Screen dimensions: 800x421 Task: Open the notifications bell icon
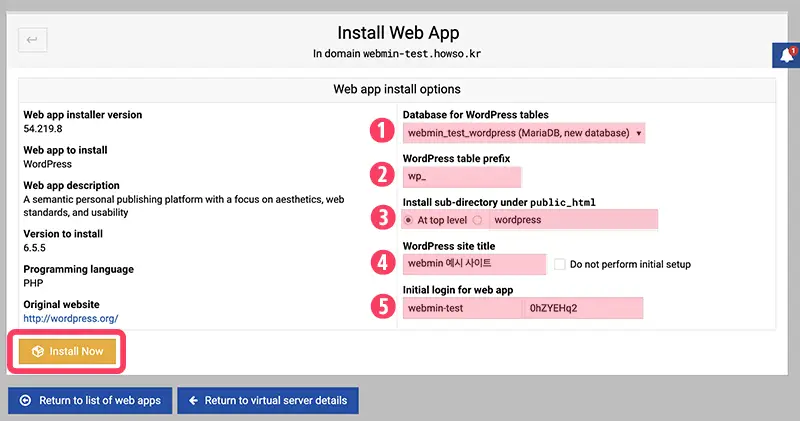786,55
